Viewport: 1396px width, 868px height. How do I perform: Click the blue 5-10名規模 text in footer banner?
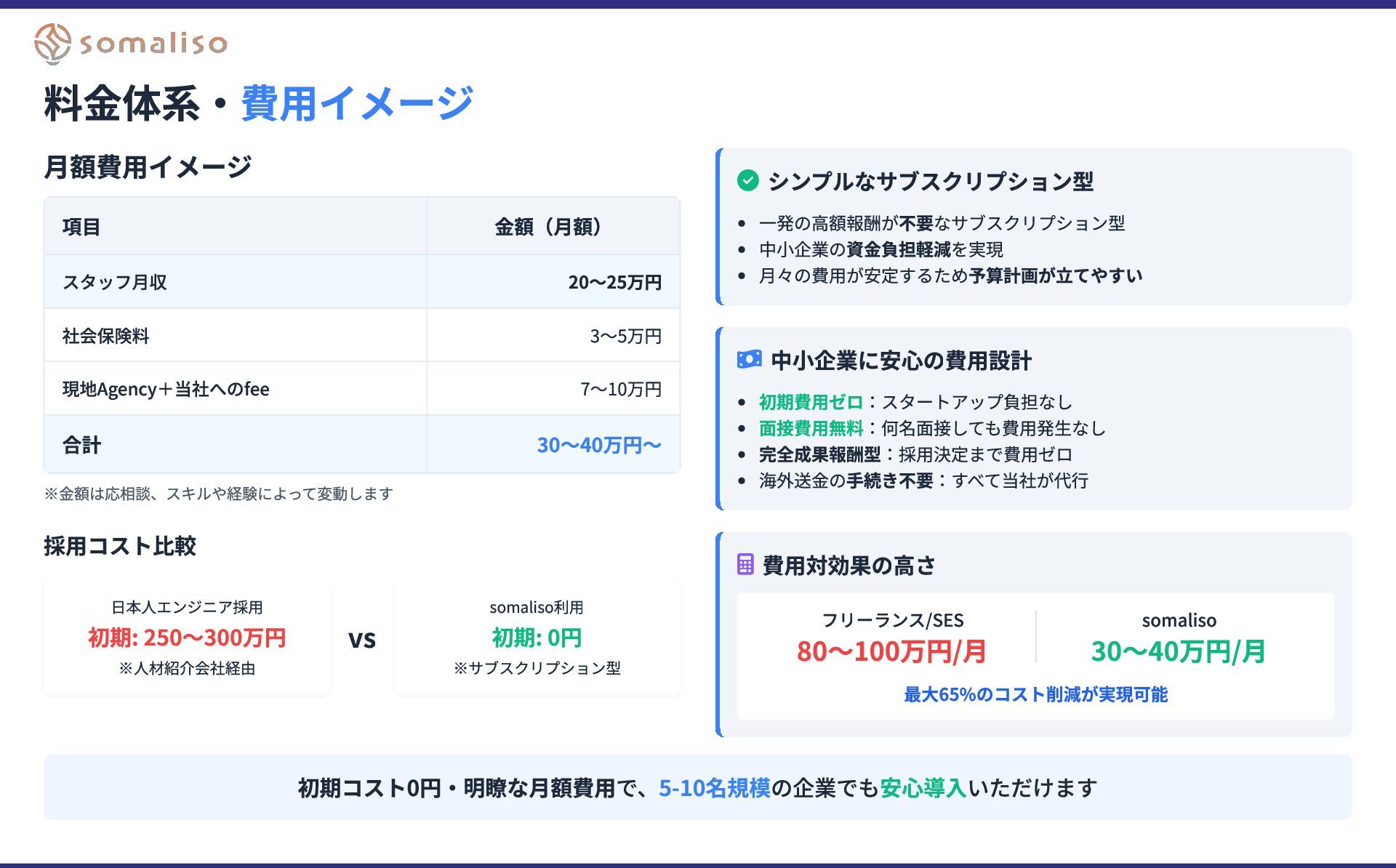point(714,788)
